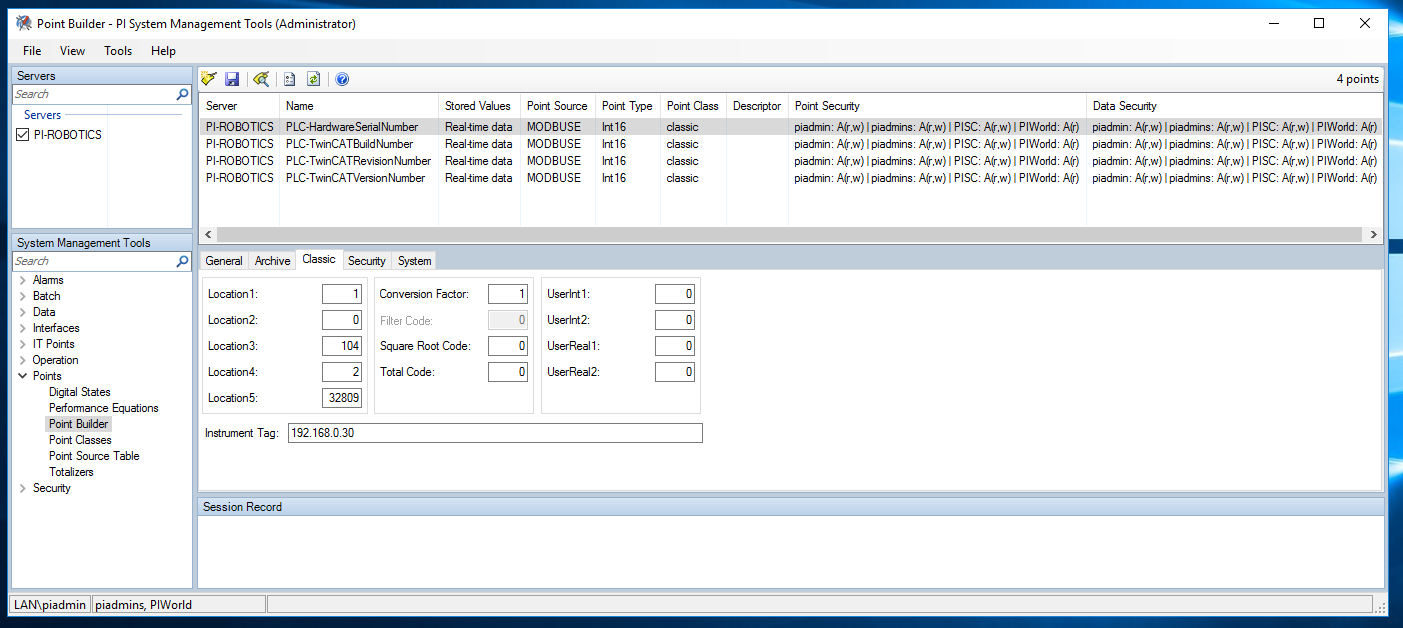Image resolution: width=1403 pixels, height=628 pixels.
Task: Expand the Batch tree node
Action: pos(22,296)
